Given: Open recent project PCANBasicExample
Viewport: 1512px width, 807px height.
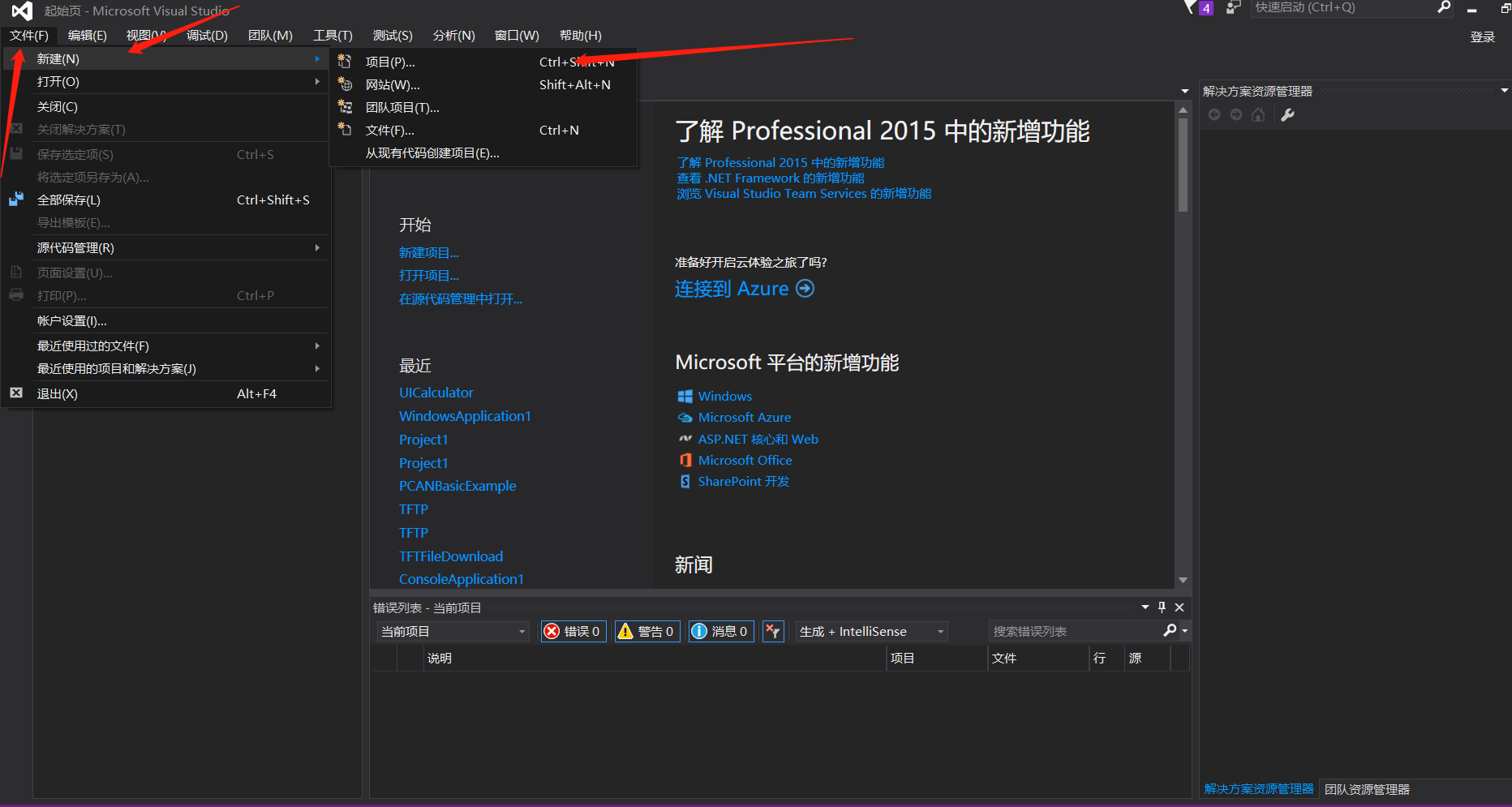Looking at the screenshot, I should (457, 486).
